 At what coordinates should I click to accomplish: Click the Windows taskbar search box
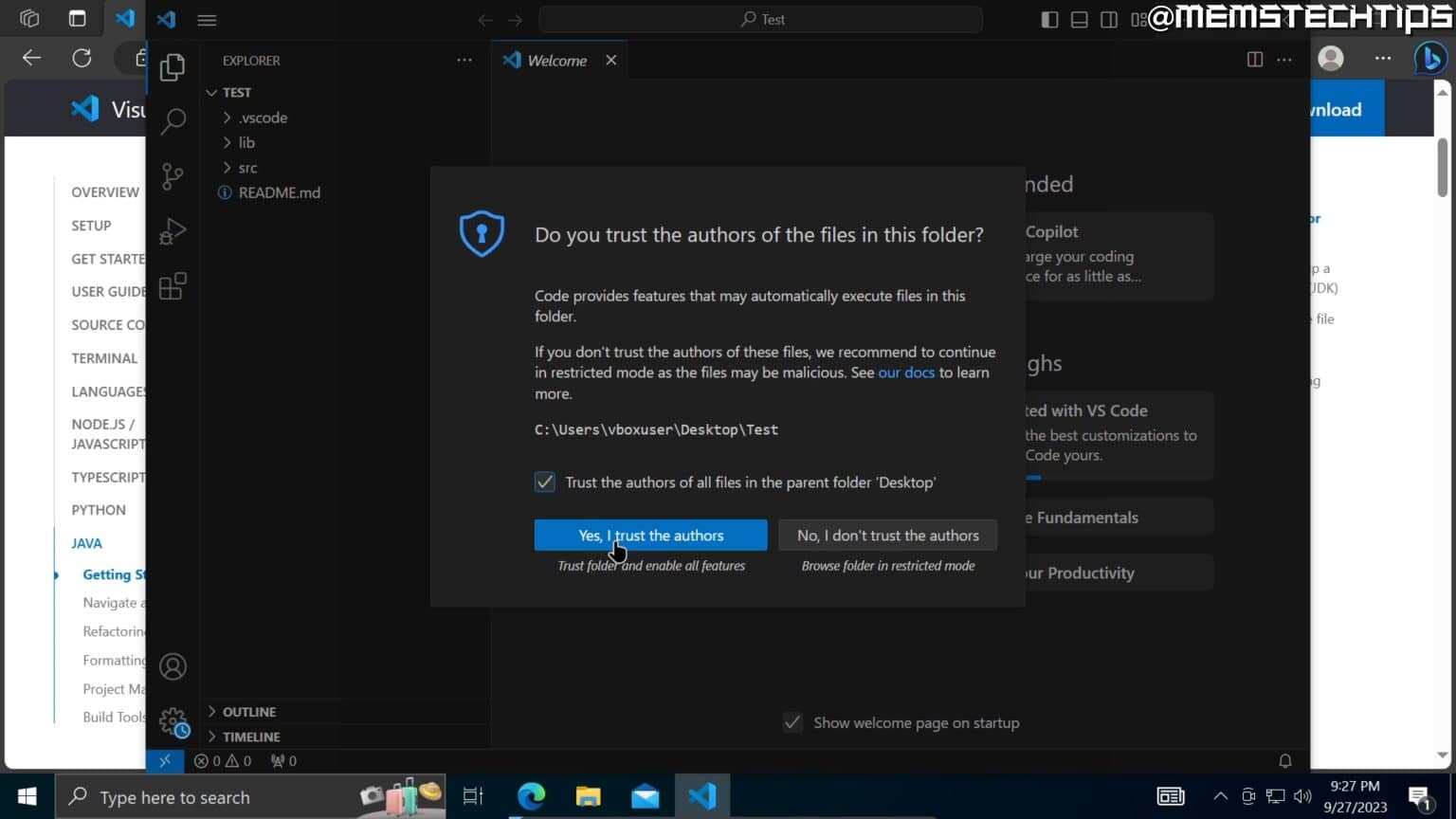pyautogui.click(x=250, y=797)
